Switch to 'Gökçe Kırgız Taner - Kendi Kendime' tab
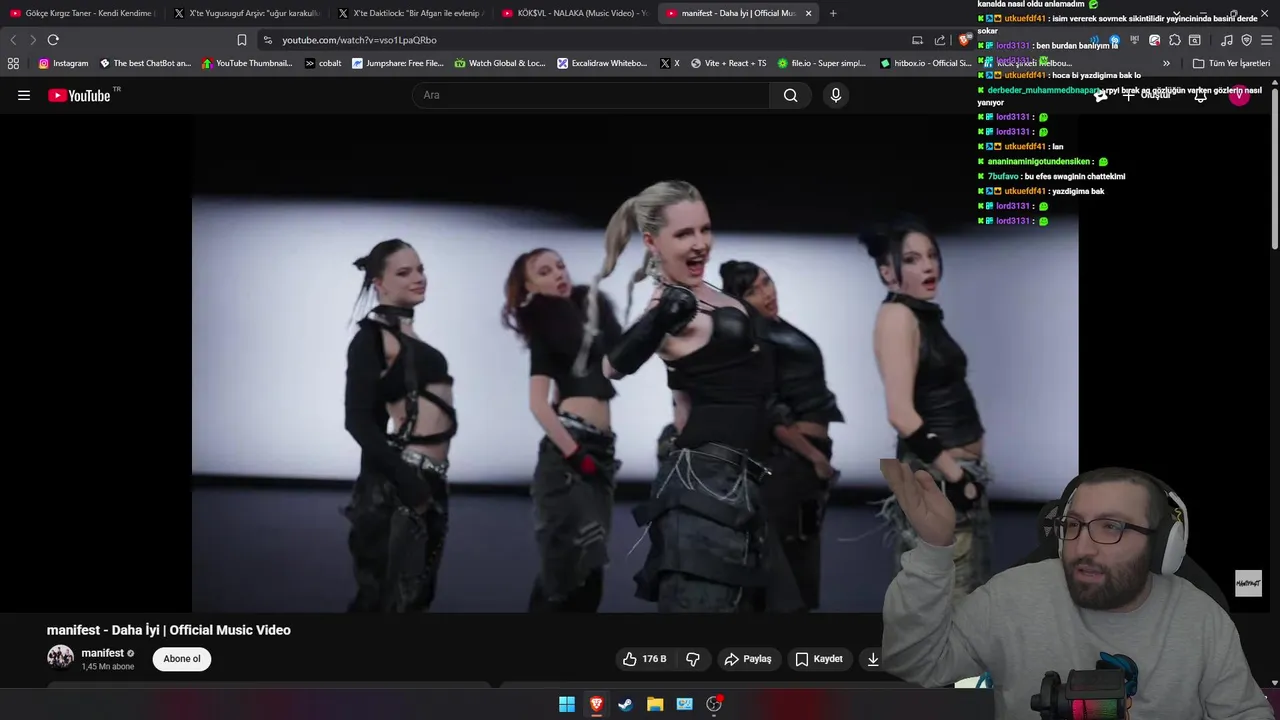 [x=81, y=13]
